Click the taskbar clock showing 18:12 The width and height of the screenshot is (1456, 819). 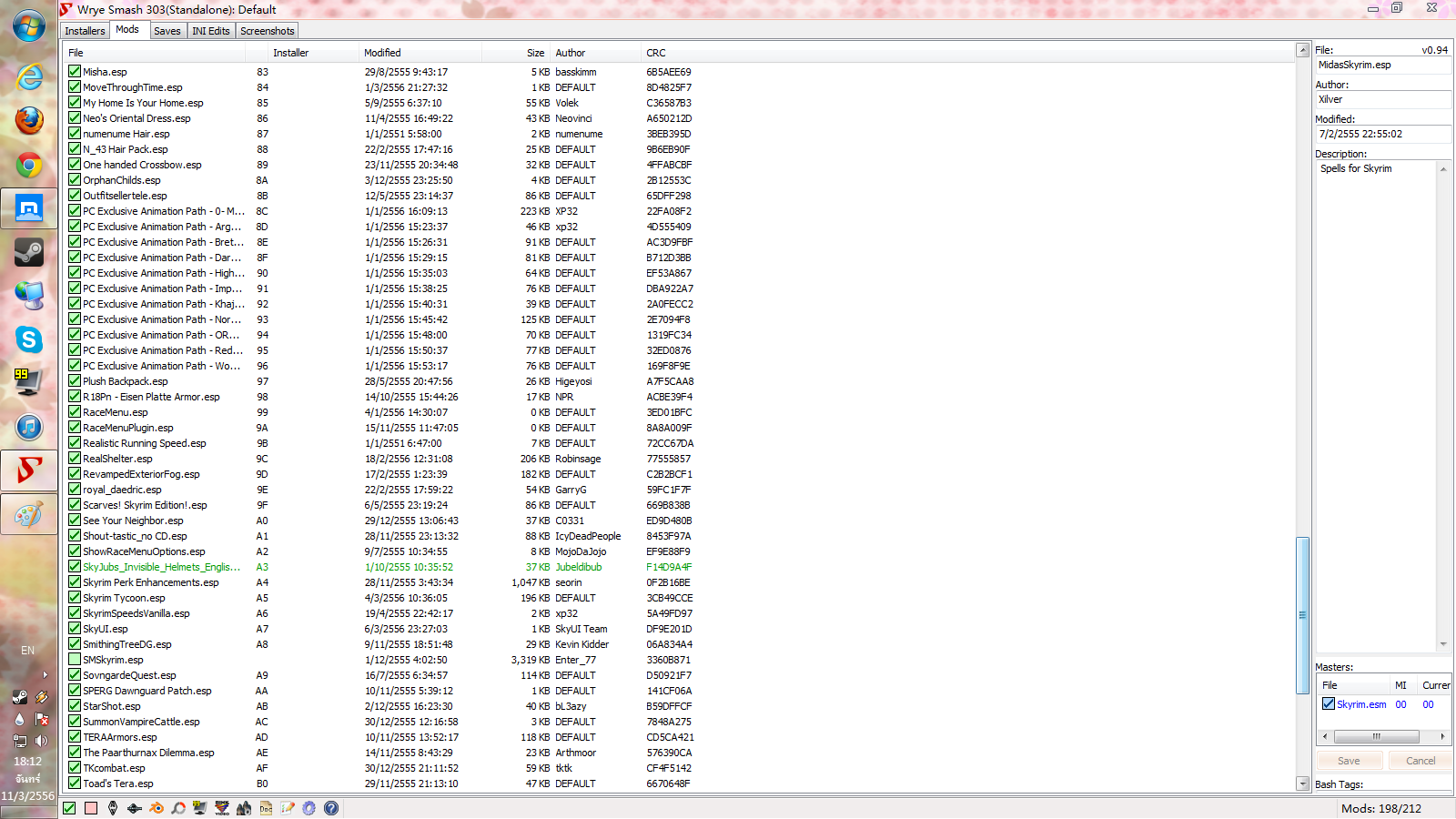click(x=28, y=762)
